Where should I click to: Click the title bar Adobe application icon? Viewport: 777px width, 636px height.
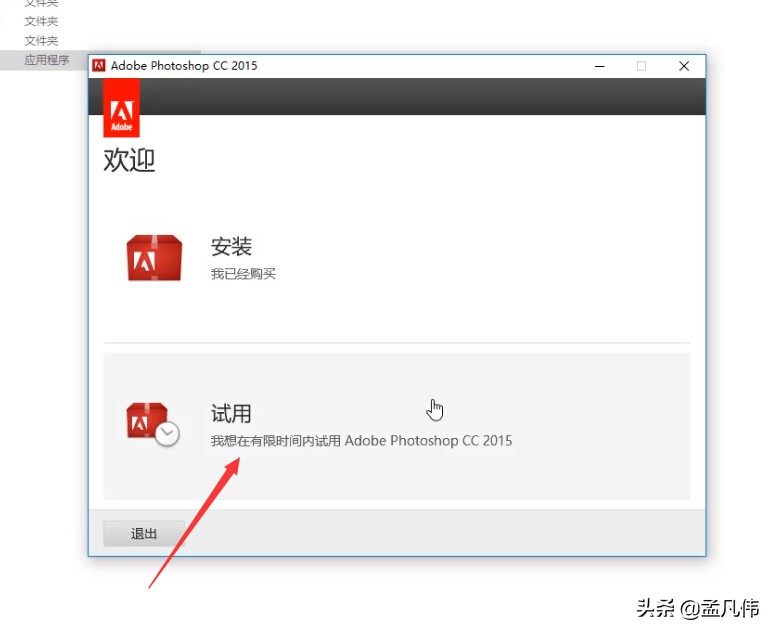coord(99,65)
